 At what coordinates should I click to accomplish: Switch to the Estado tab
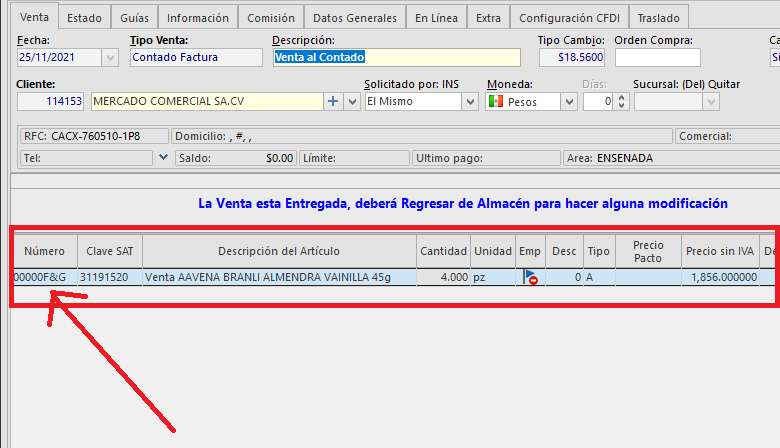[x=85, y=18]
